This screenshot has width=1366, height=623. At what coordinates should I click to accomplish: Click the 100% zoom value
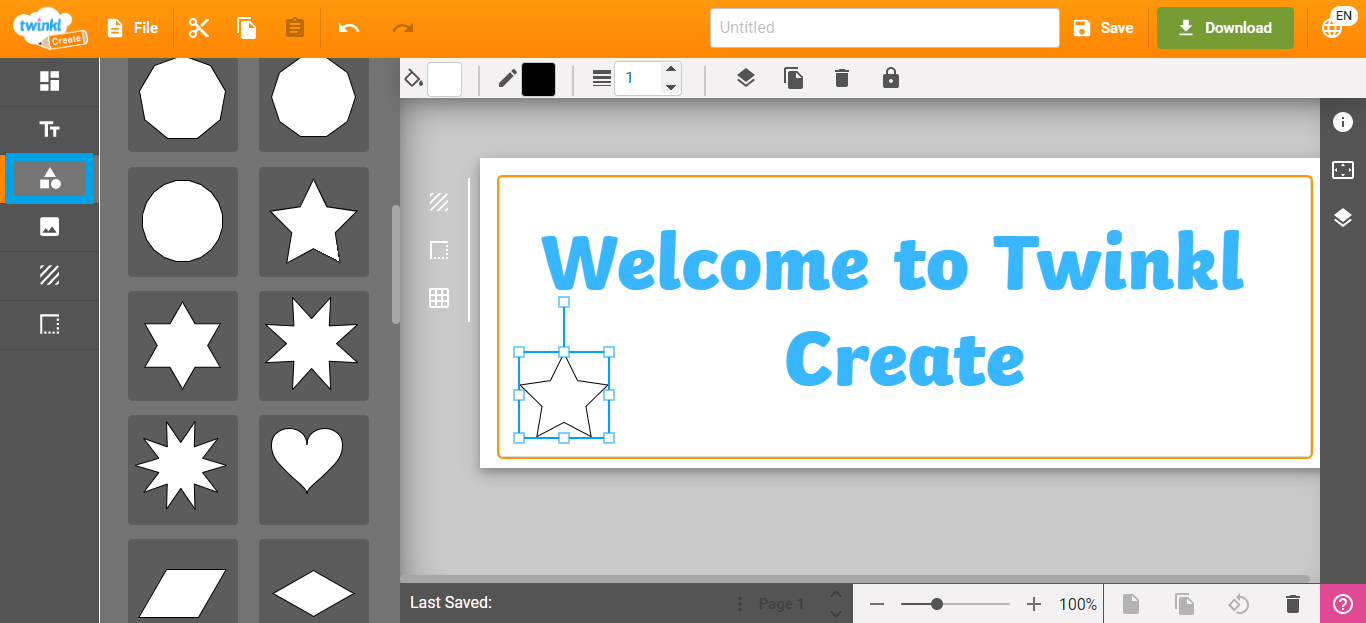(1078, 604)
